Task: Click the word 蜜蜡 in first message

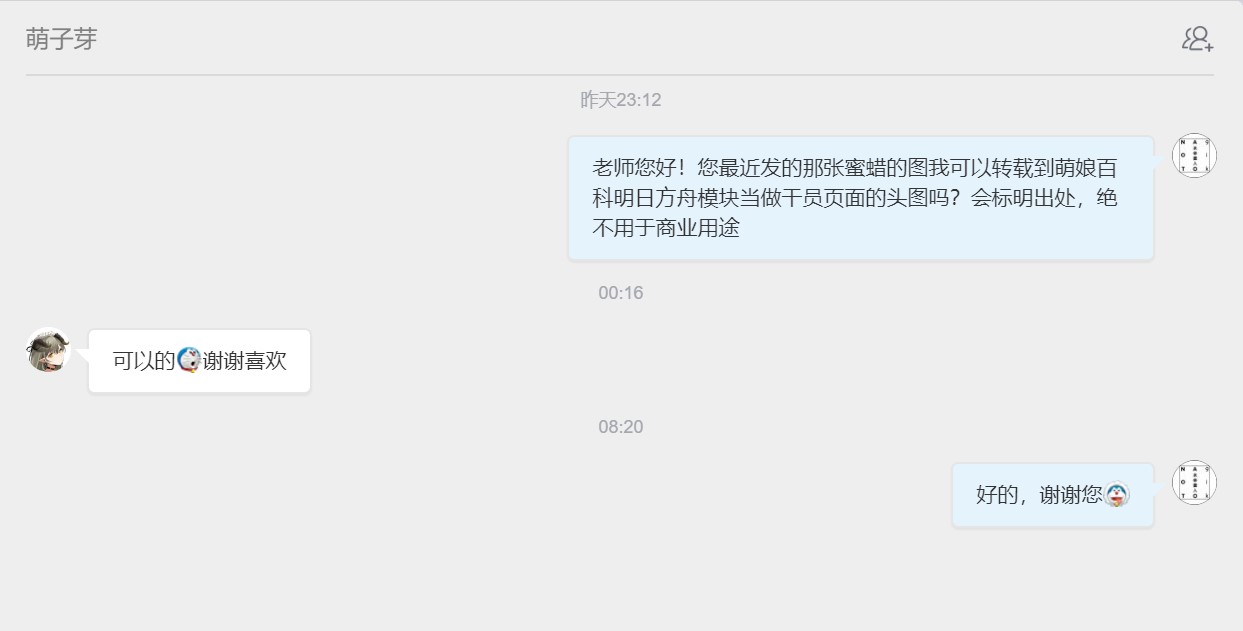Action: (x=863, y=167)
